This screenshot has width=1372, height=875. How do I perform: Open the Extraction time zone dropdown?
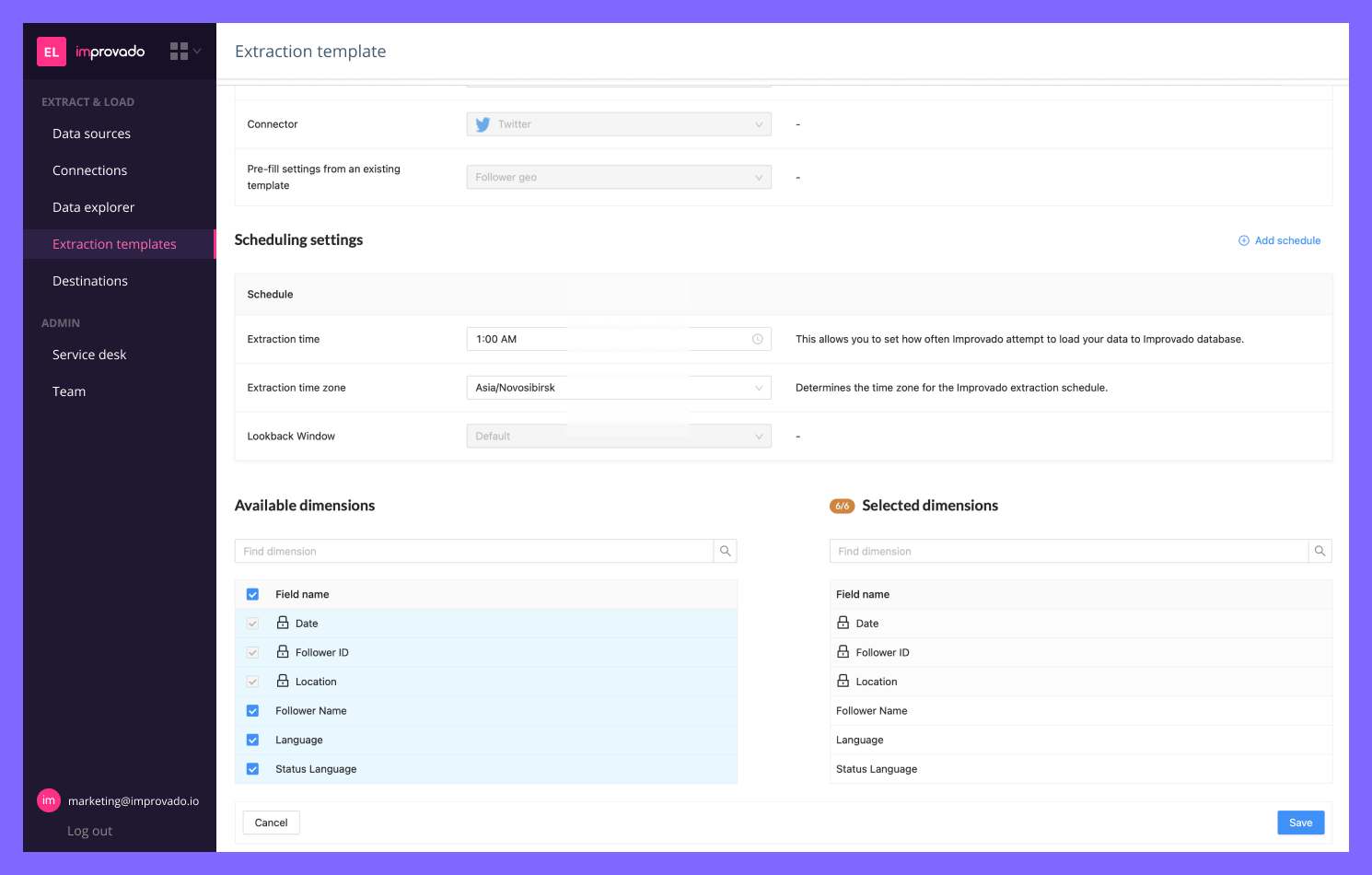618,388
